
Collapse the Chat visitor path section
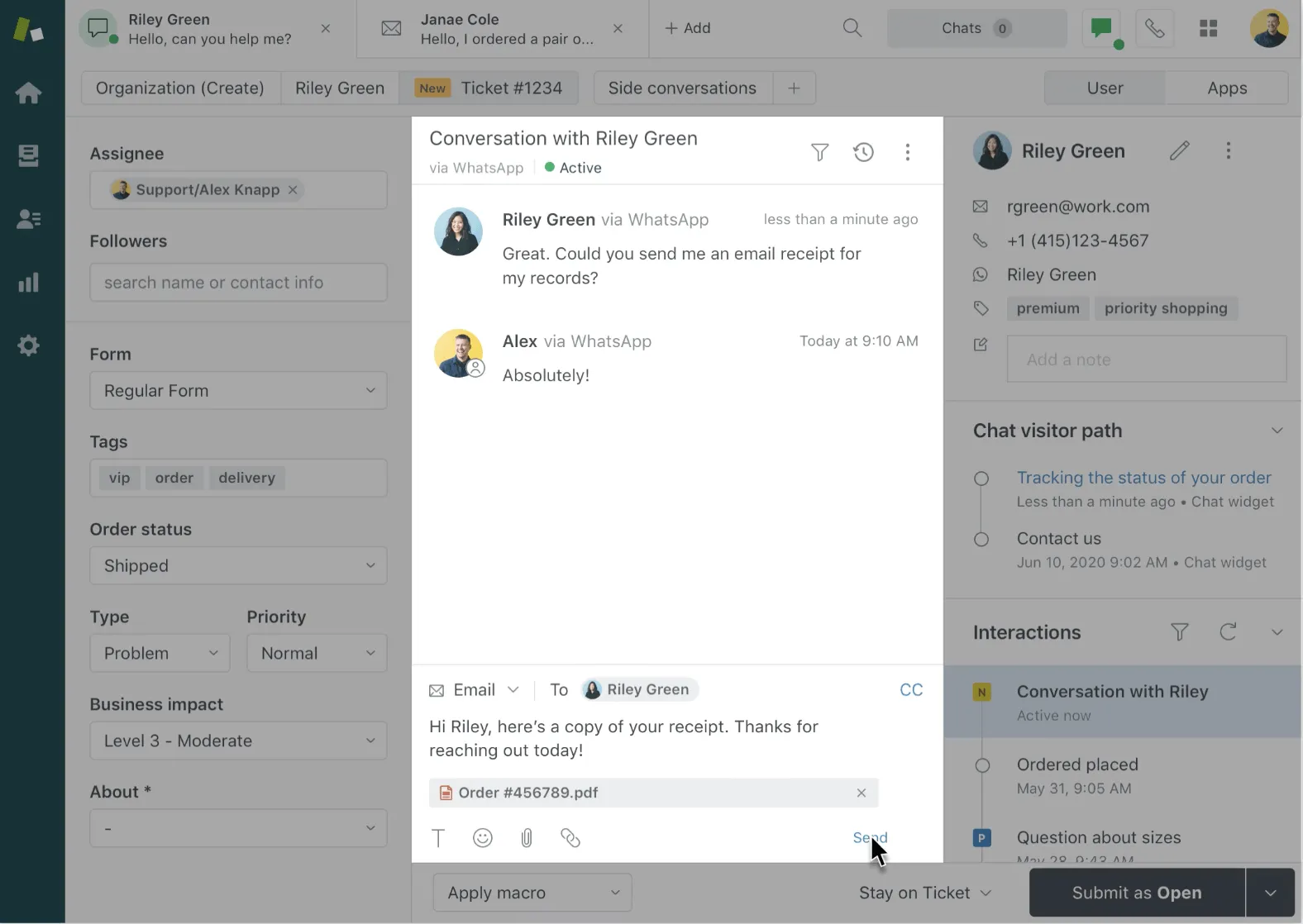[1277, 431]
